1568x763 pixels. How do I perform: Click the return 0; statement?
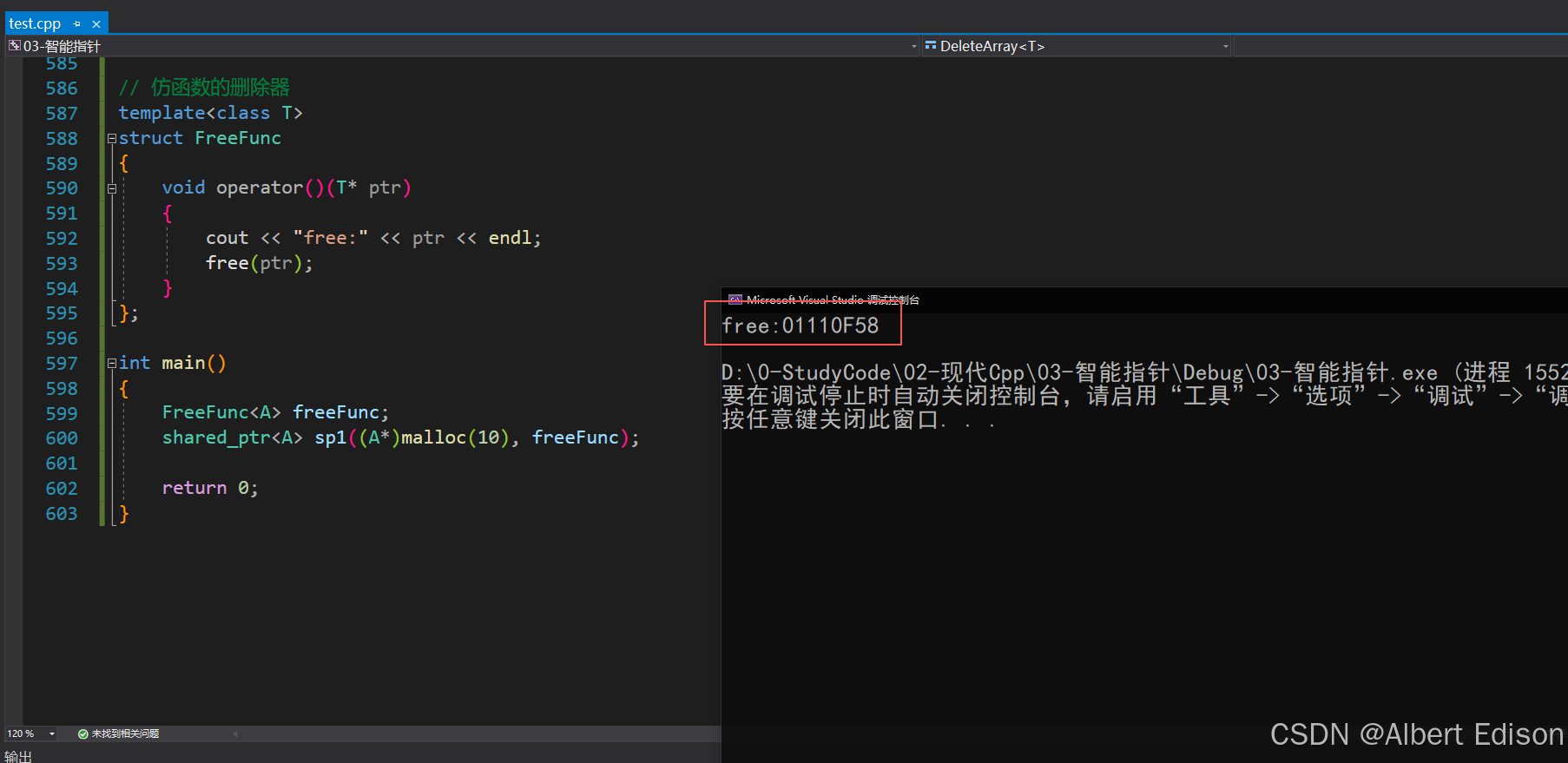coord(210,488)
